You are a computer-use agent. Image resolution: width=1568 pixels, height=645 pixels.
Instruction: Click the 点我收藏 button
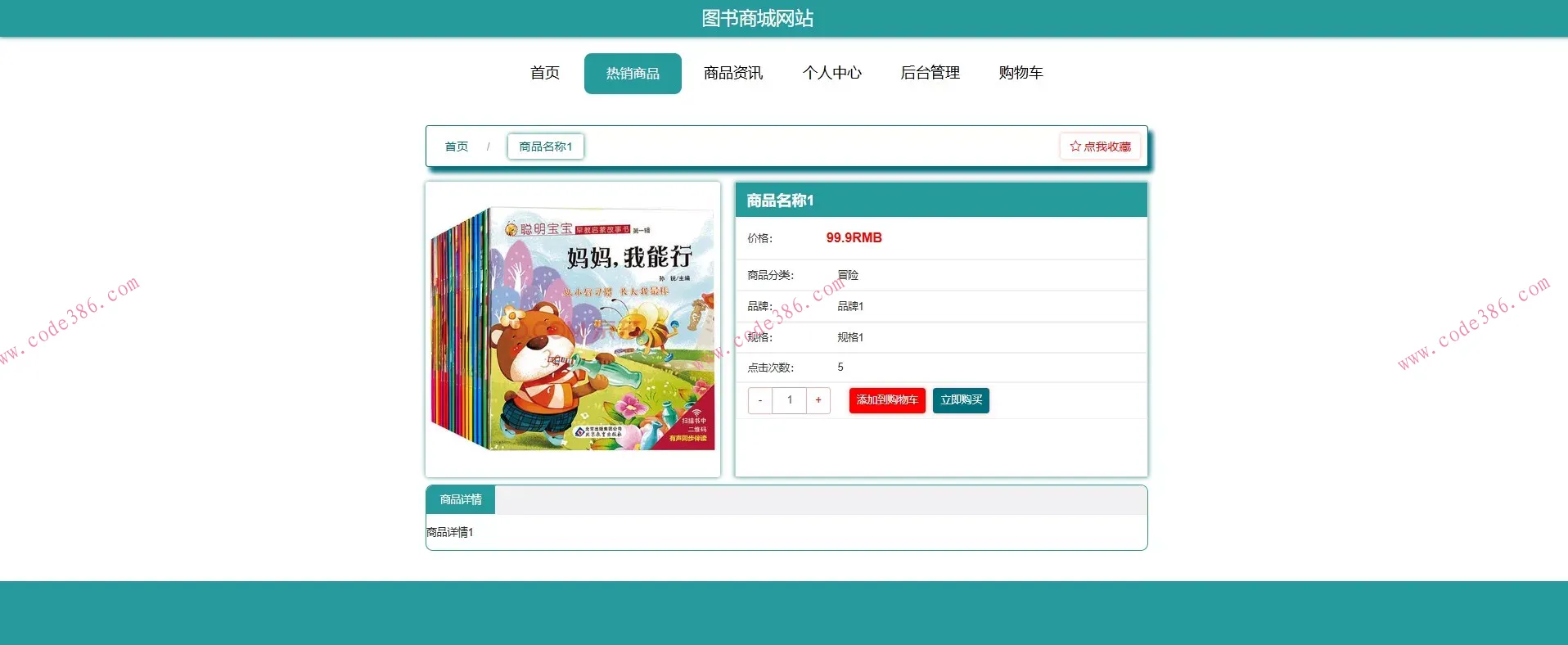(x=1100, y=147)
